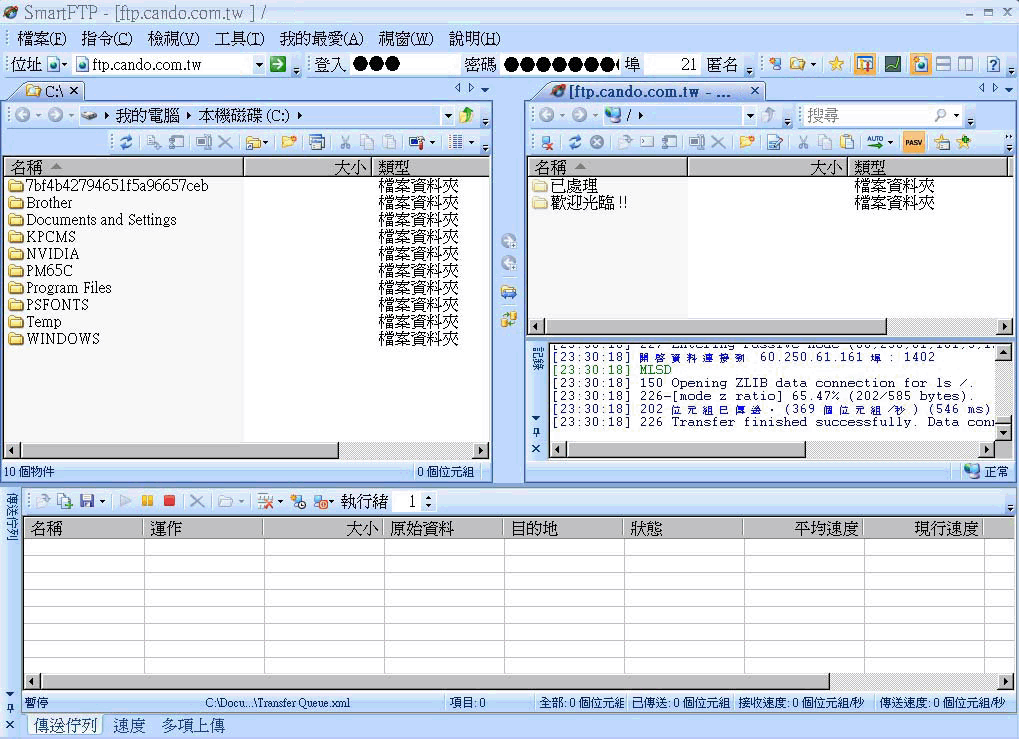Expand the remote path dropdown

pyautogui.click(x=750, y=116)
